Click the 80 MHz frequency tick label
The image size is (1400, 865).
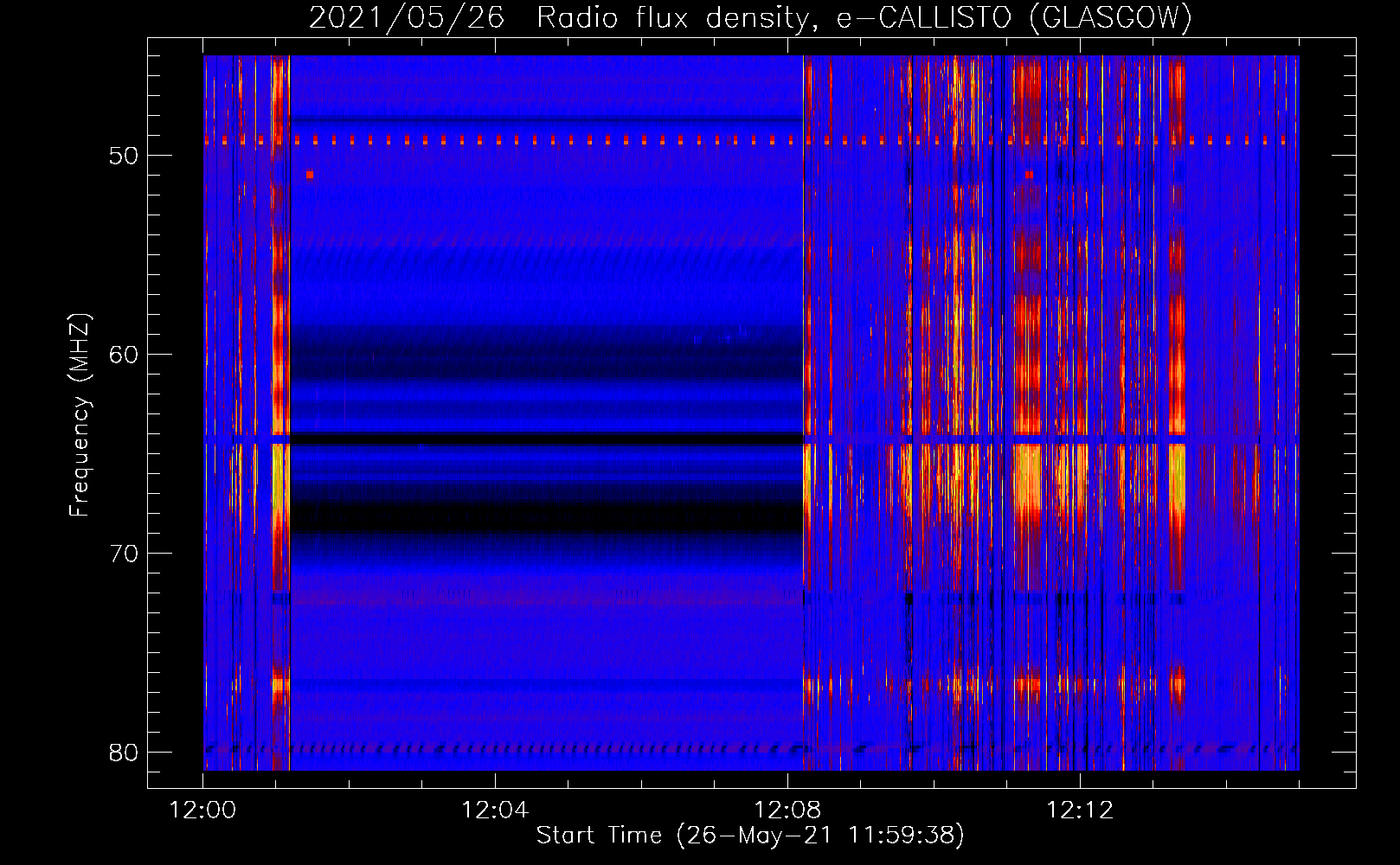(x=124, y=753)
